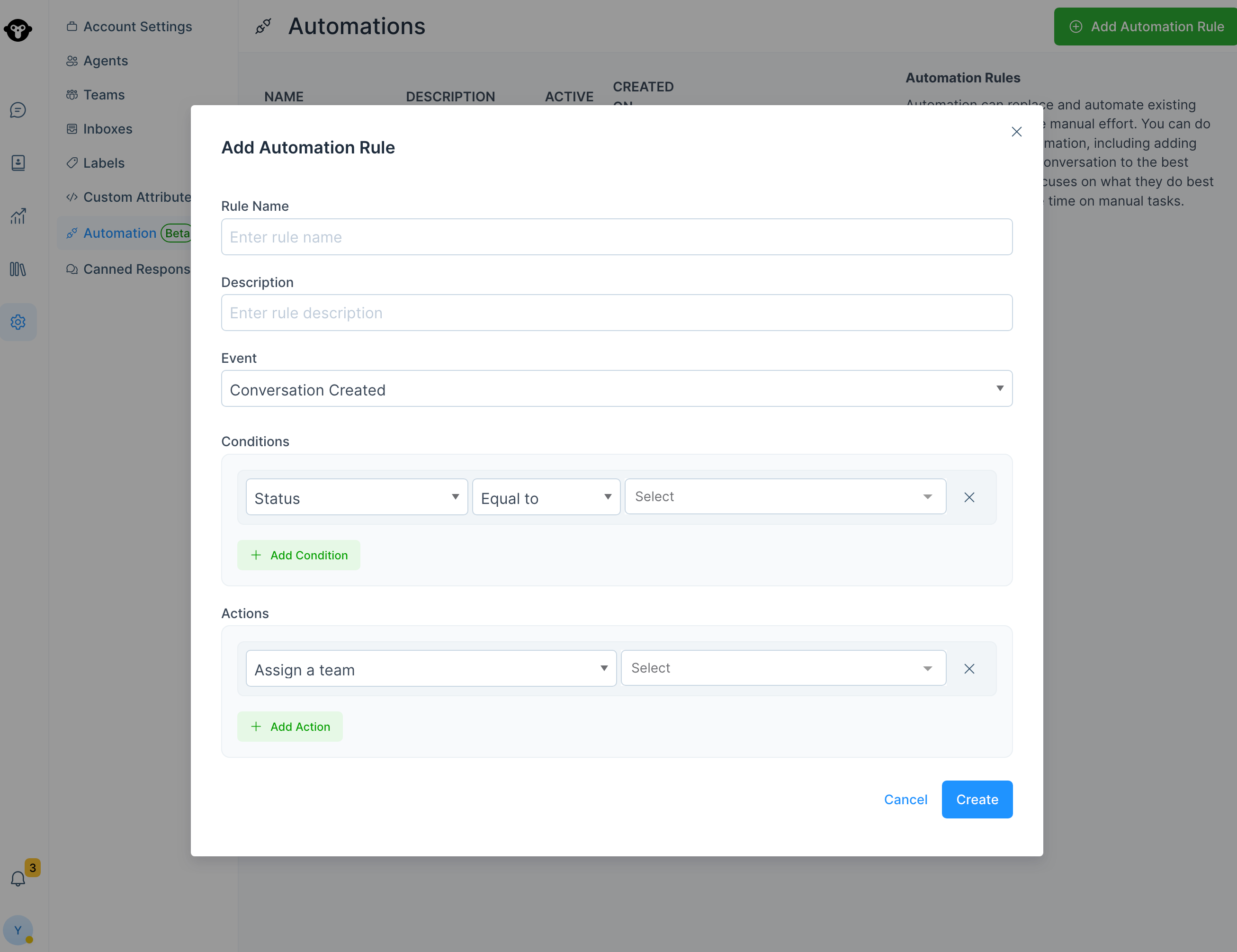This screenshot has width=1237, height=952.
Task: Go to Account Settings menu item
Action: tap(137, 27)
